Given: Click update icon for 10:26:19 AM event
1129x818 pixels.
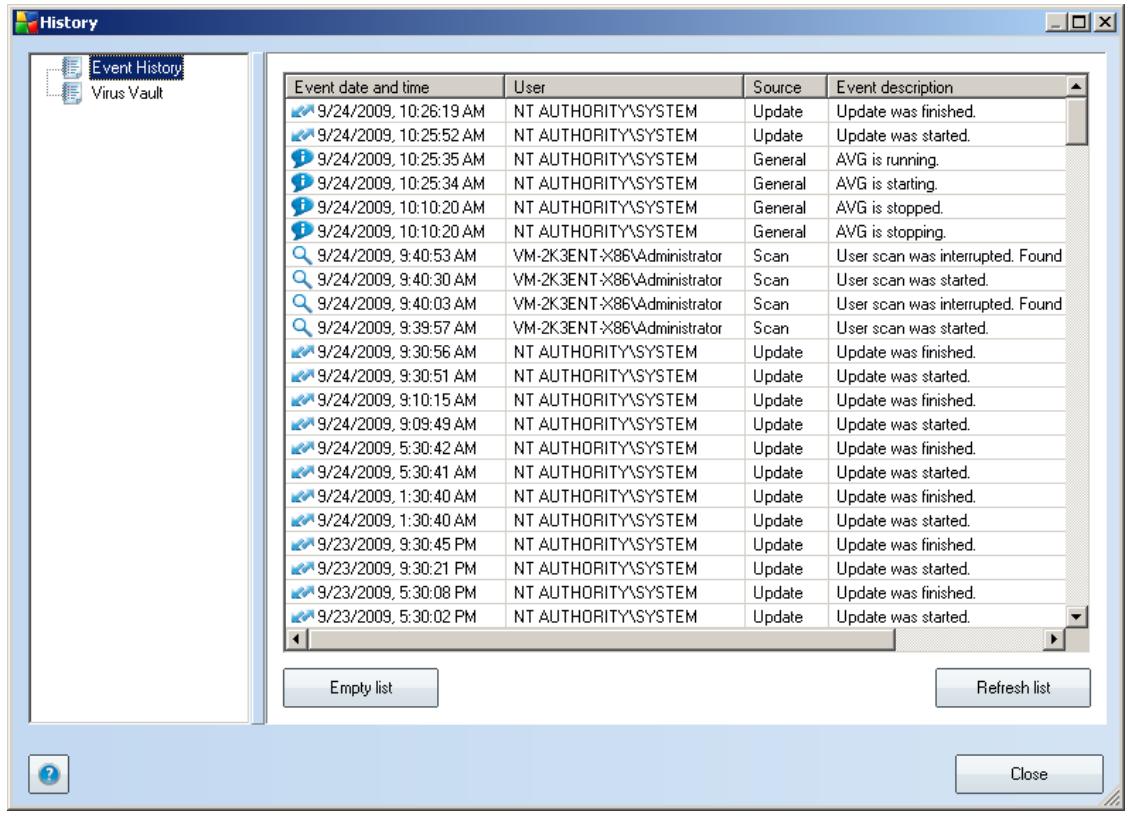Looking at the screenshot, I should [302, 111].
